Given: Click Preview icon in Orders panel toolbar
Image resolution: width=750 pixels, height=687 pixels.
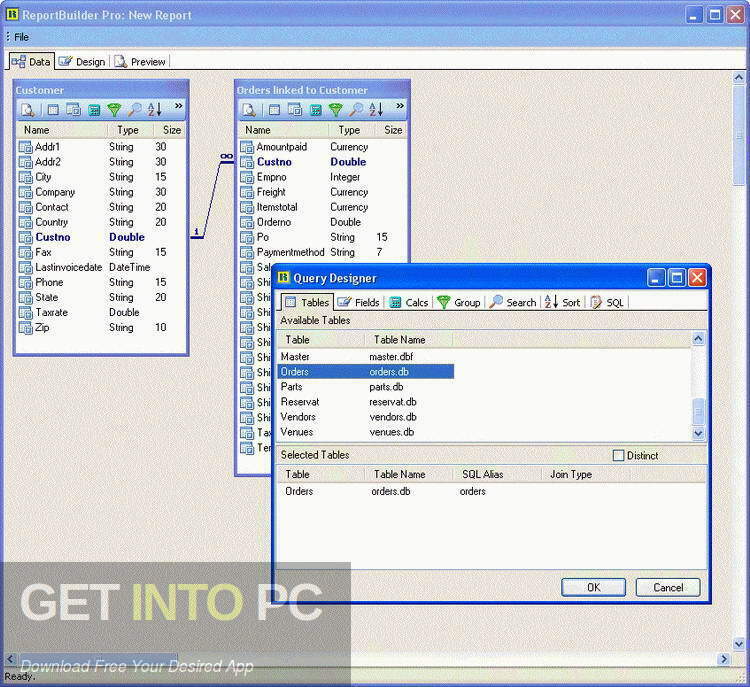Looking at the screenshot, I should click(x=249, y=110).
